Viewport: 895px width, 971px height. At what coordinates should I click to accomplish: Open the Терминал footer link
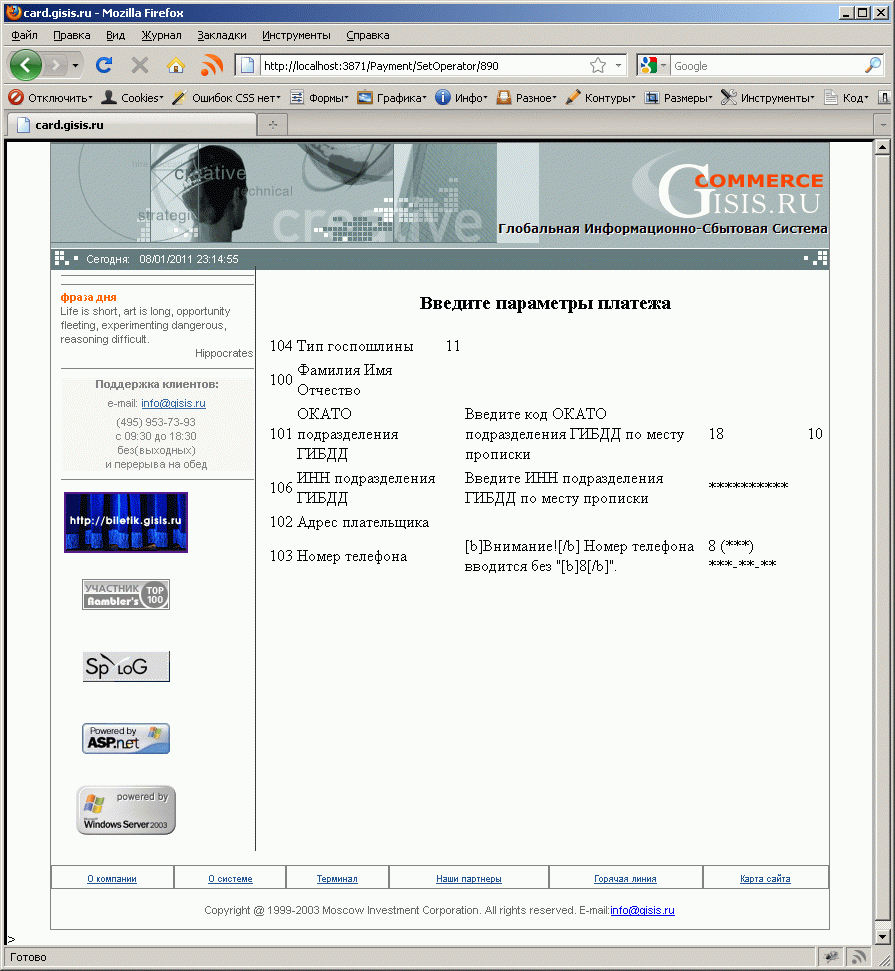click(x=337, y=879)
